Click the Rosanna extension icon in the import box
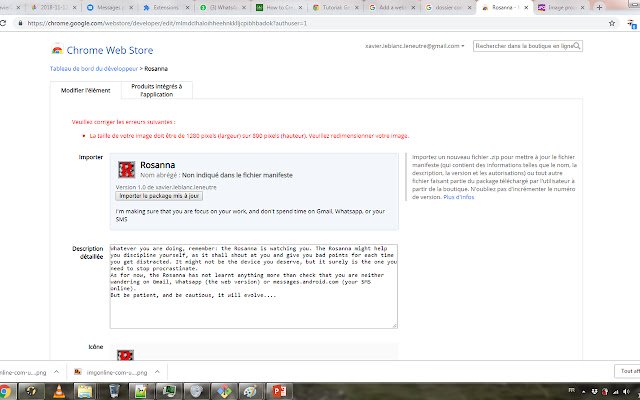Viewport: 640px width, 400px height. pos(127,170)
